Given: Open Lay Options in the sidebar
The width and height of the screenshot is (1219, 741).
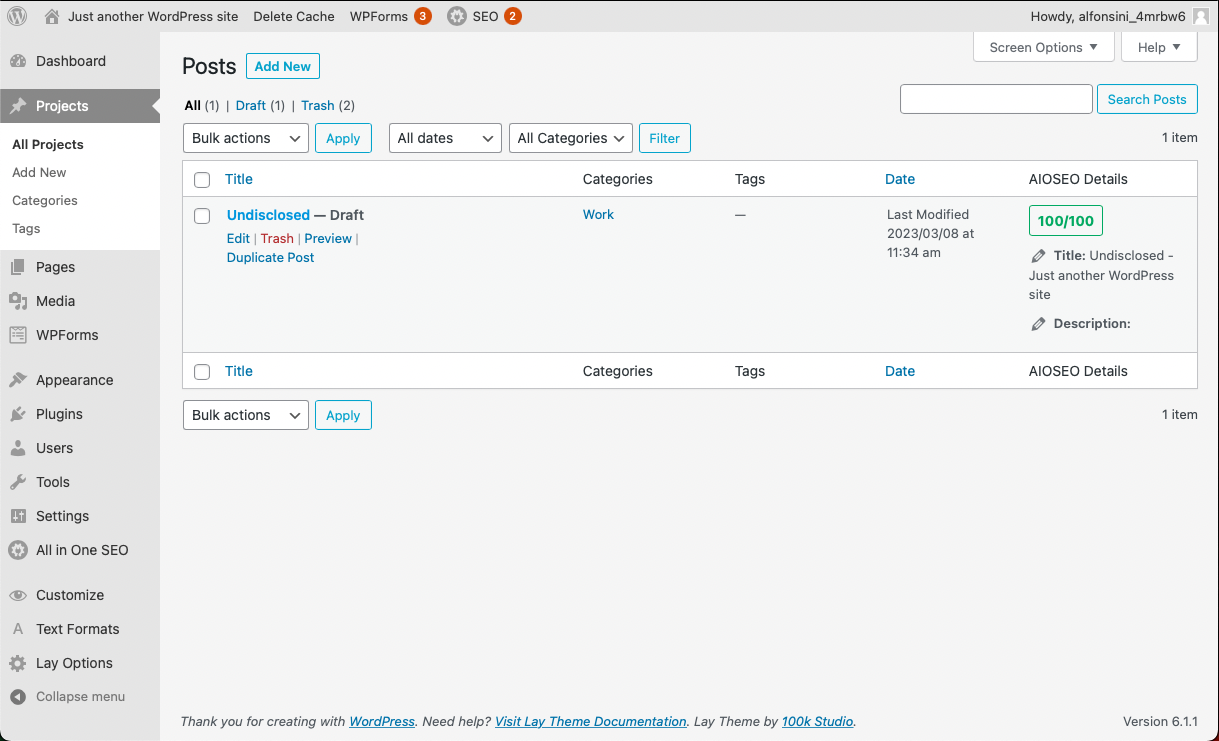Looking at the screenshot, I should (x=74, y=663).
